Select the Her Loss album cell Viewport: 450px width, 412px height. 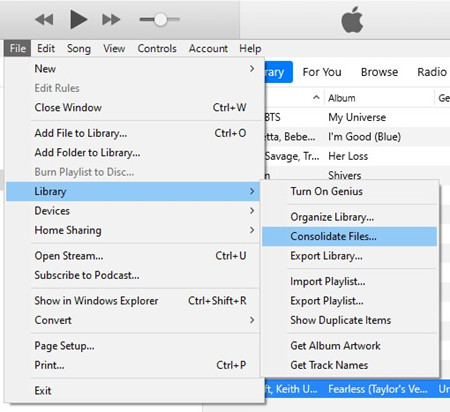click(x=348, y=156)
